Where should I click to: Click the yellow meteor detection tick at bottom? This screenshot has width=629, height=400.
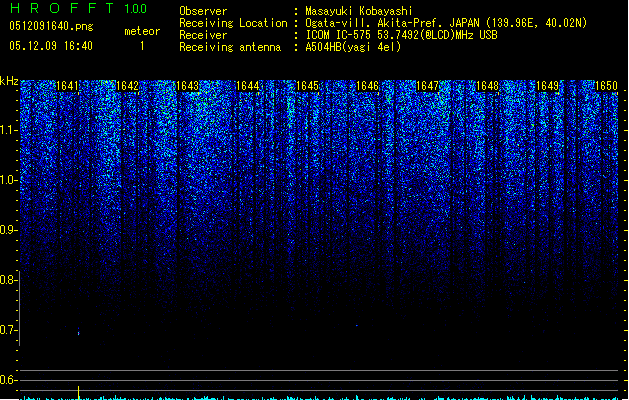coord(79,392)
